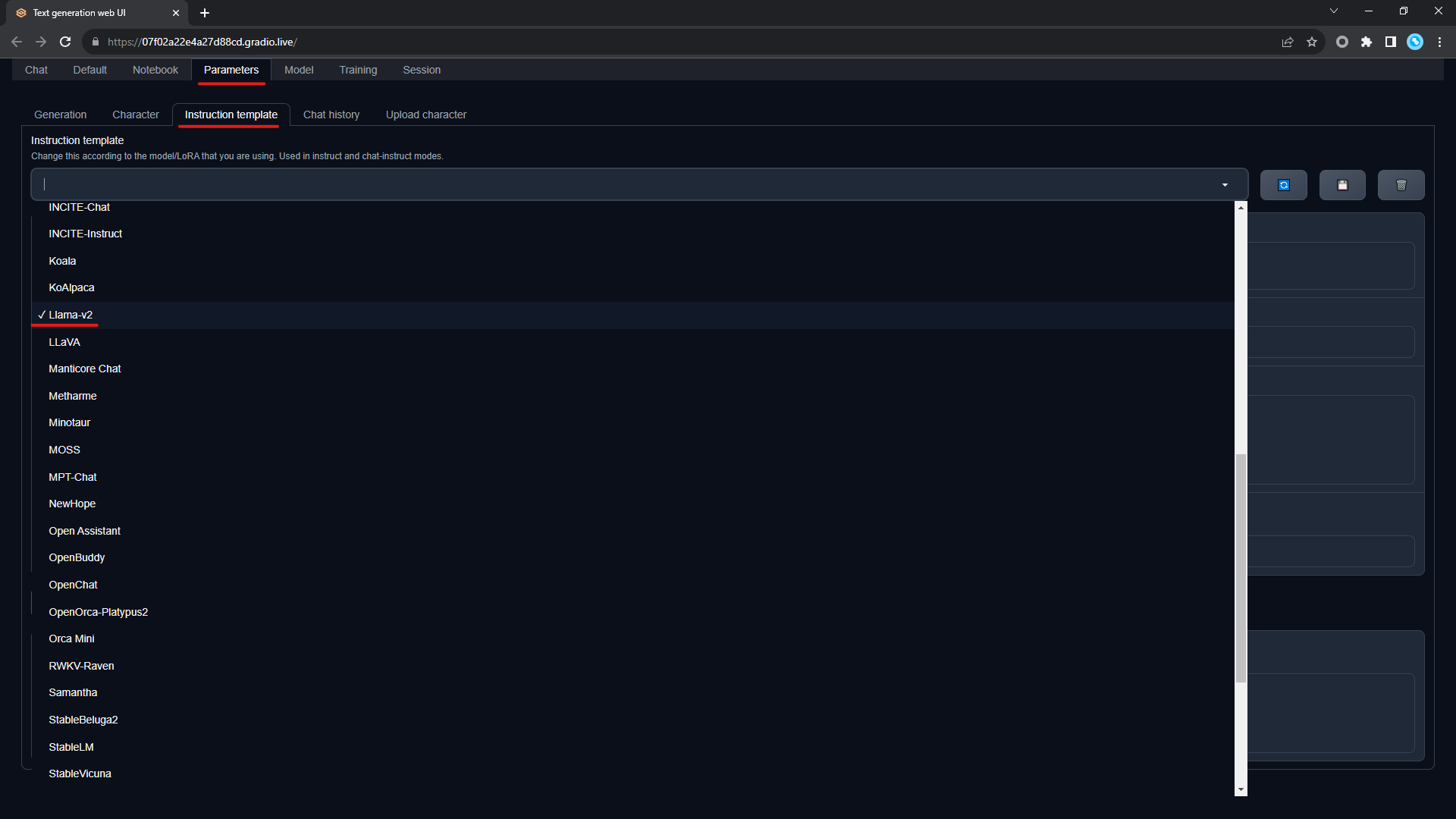1456x819 pixels.
Task: Click the save template floppy disk icon
Action: (x=1342, y=185)
